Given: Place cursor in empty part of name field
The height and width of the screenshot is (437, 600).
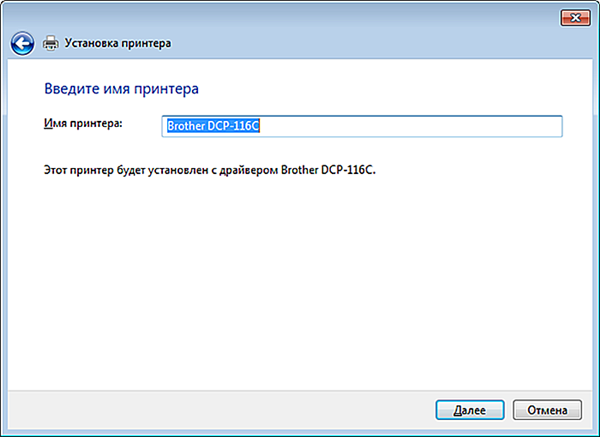Looking at the screenshot, I should point(409,126).
